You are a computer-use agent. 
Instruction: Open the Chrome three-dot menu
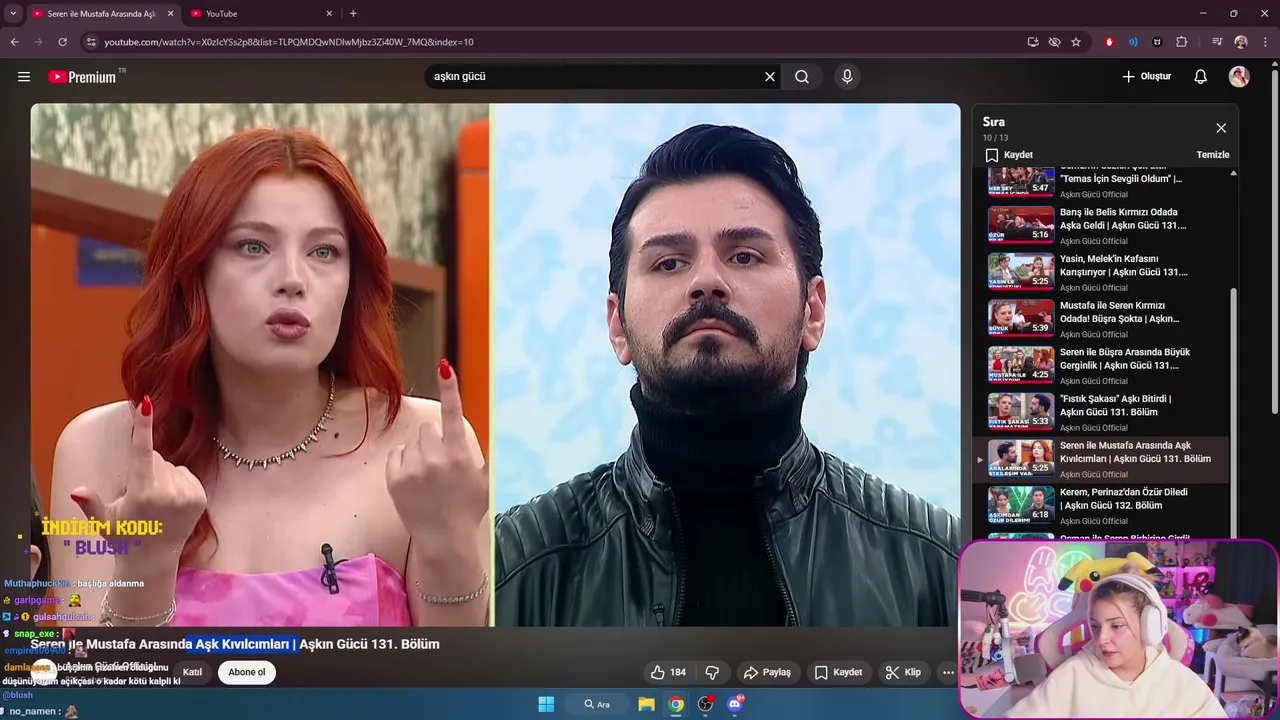[x=1265, y=42]
